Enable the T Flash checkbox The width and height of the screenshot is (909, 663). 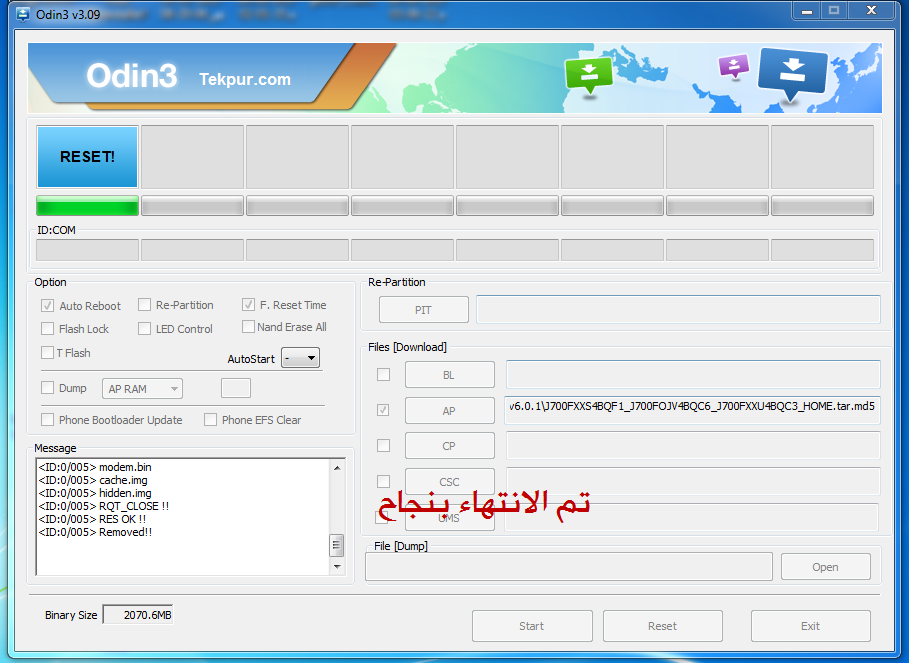[48, 352]
